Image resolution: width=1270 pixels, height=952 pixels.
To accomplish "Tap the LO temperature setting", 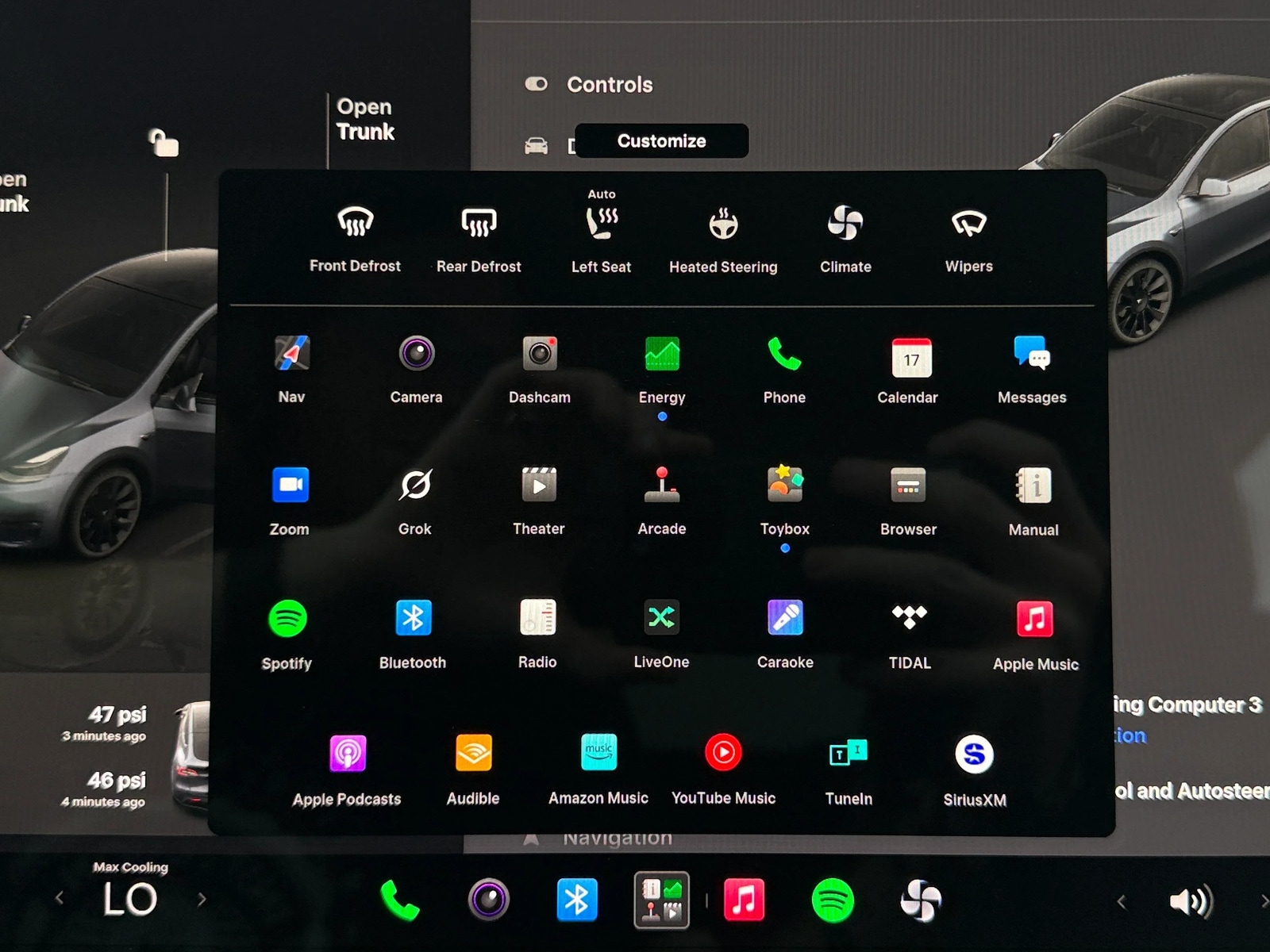I will click(130, 900).
